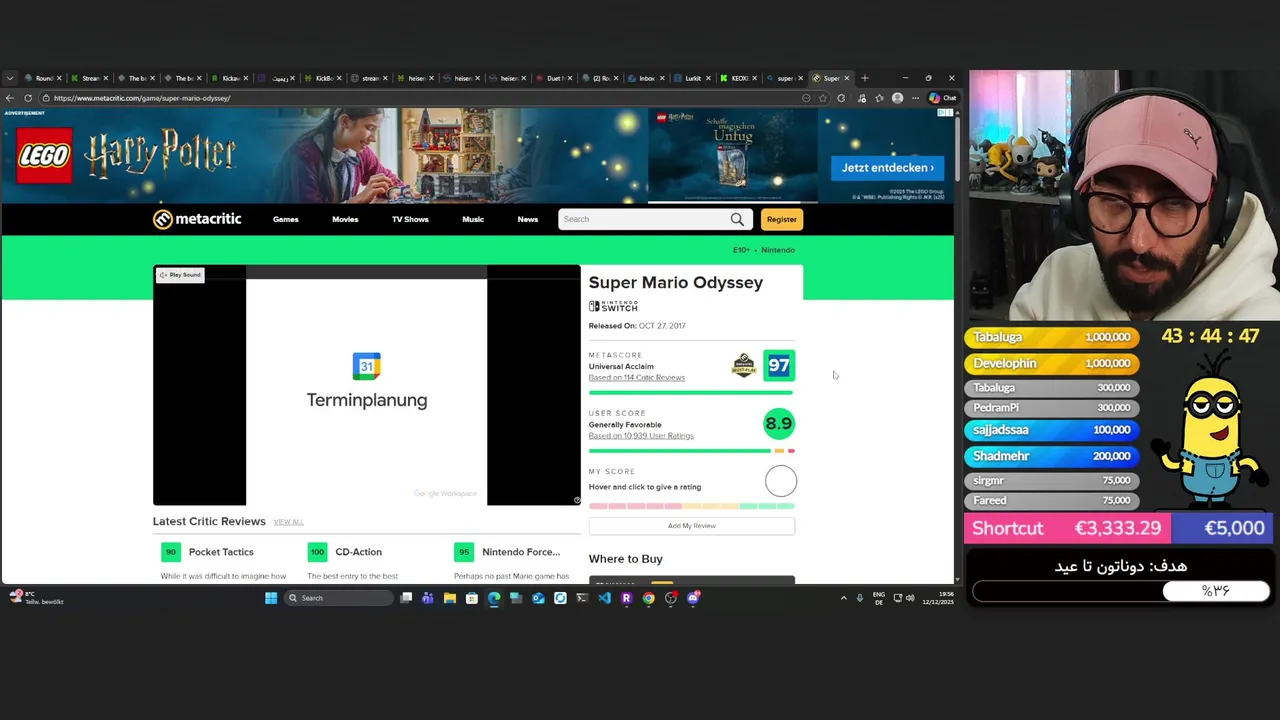Open browser settings three-dots menu
This screenshot has width=1280, height=720.
pos(915,98)
